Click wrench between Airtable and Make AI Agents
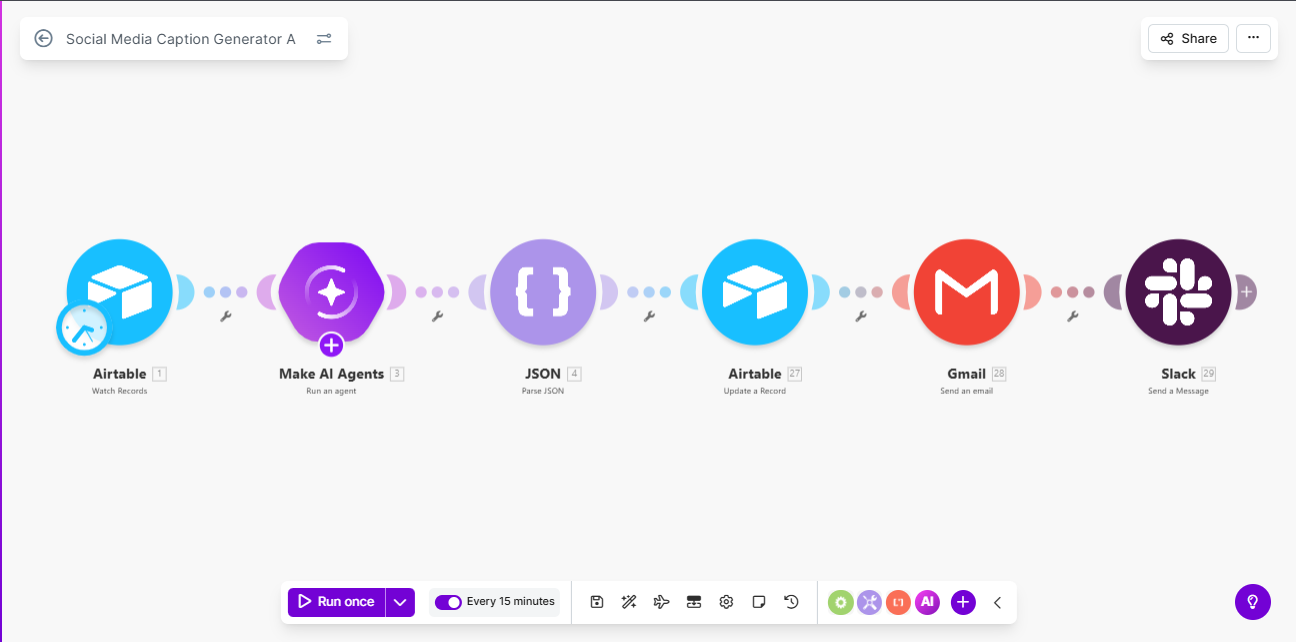 pyautogui.click(x=225, y=317)
